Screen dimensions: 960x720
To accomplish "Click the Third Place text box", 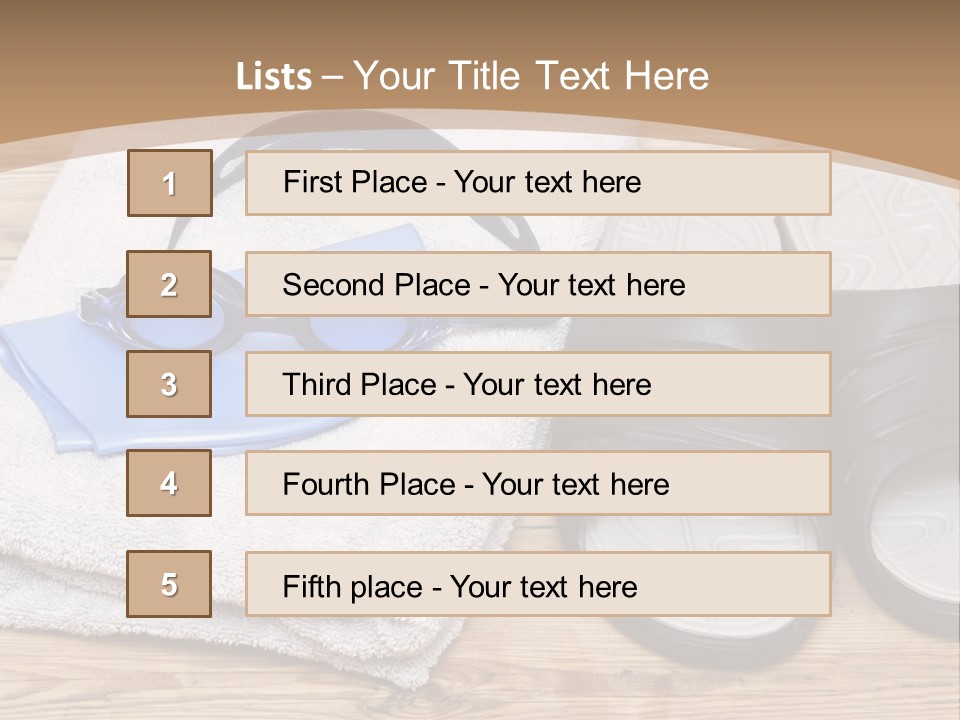I will pos(538,384).
